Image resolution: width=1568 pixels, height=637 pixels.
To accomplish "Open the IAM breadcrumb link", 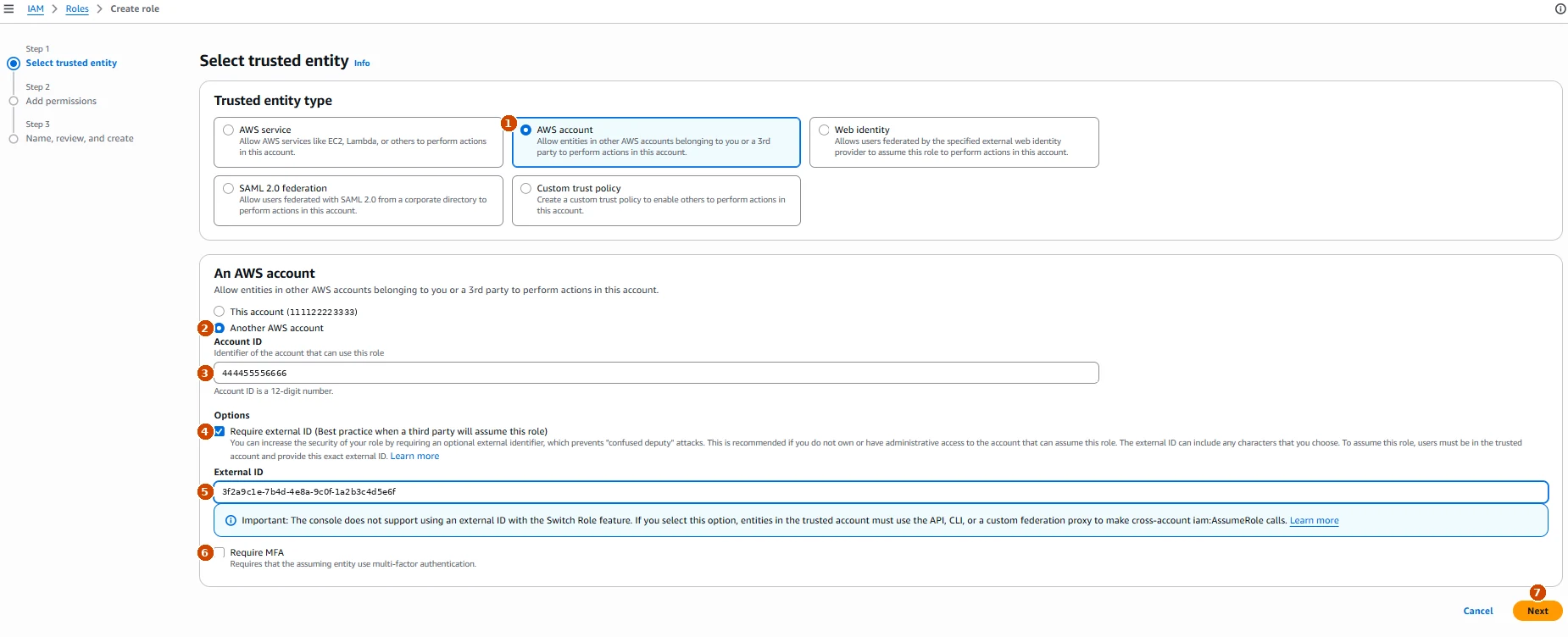I will pyautogui.click(x=36, y=8).
